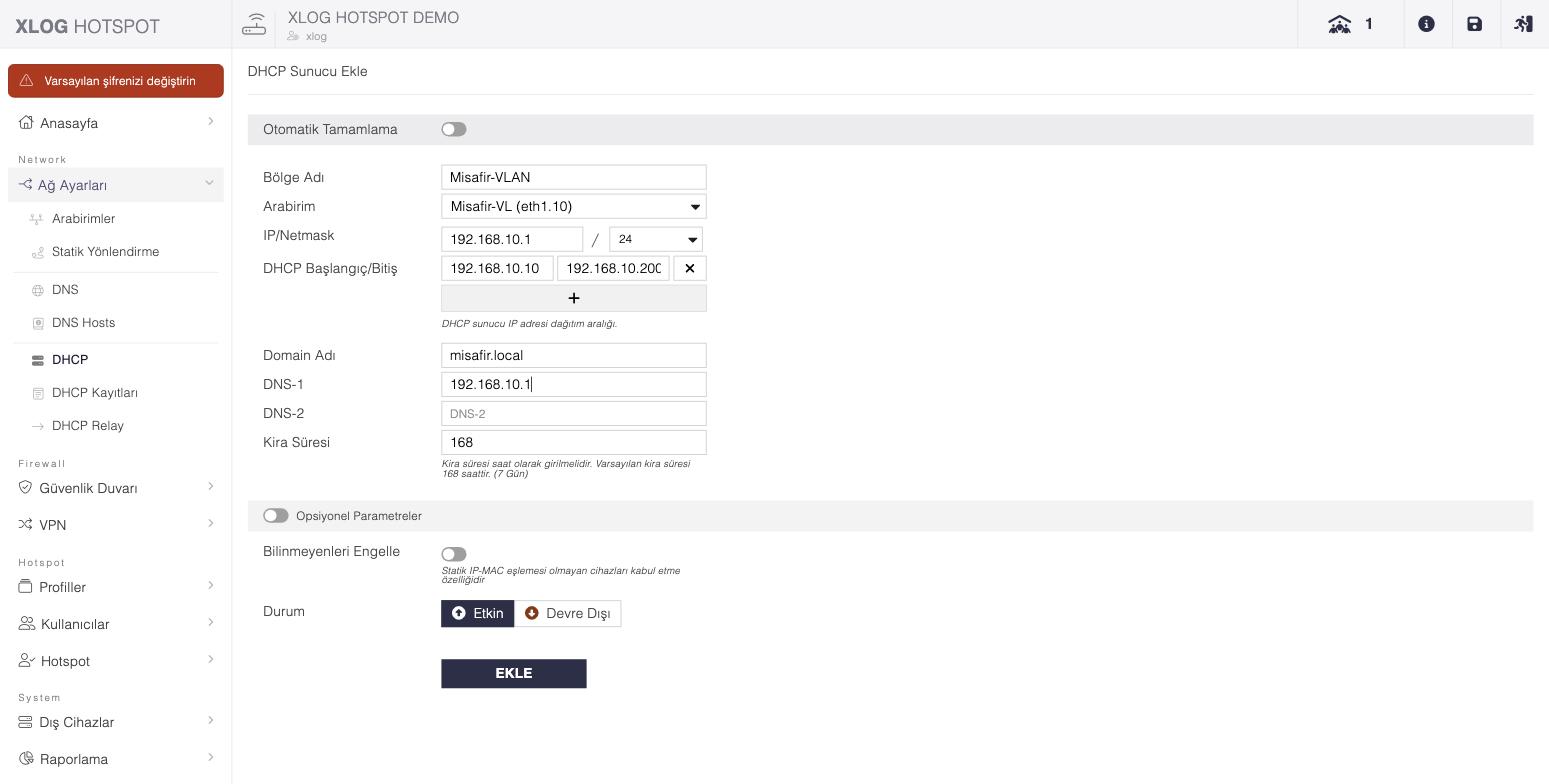Click the info icon in top bar
The image size is (1549, 784).
coord(1426,24)
